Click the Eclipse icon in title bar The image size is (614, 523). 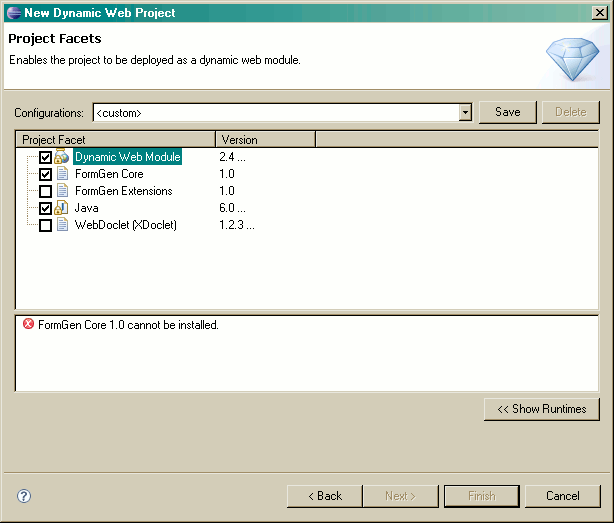(13, 13)
